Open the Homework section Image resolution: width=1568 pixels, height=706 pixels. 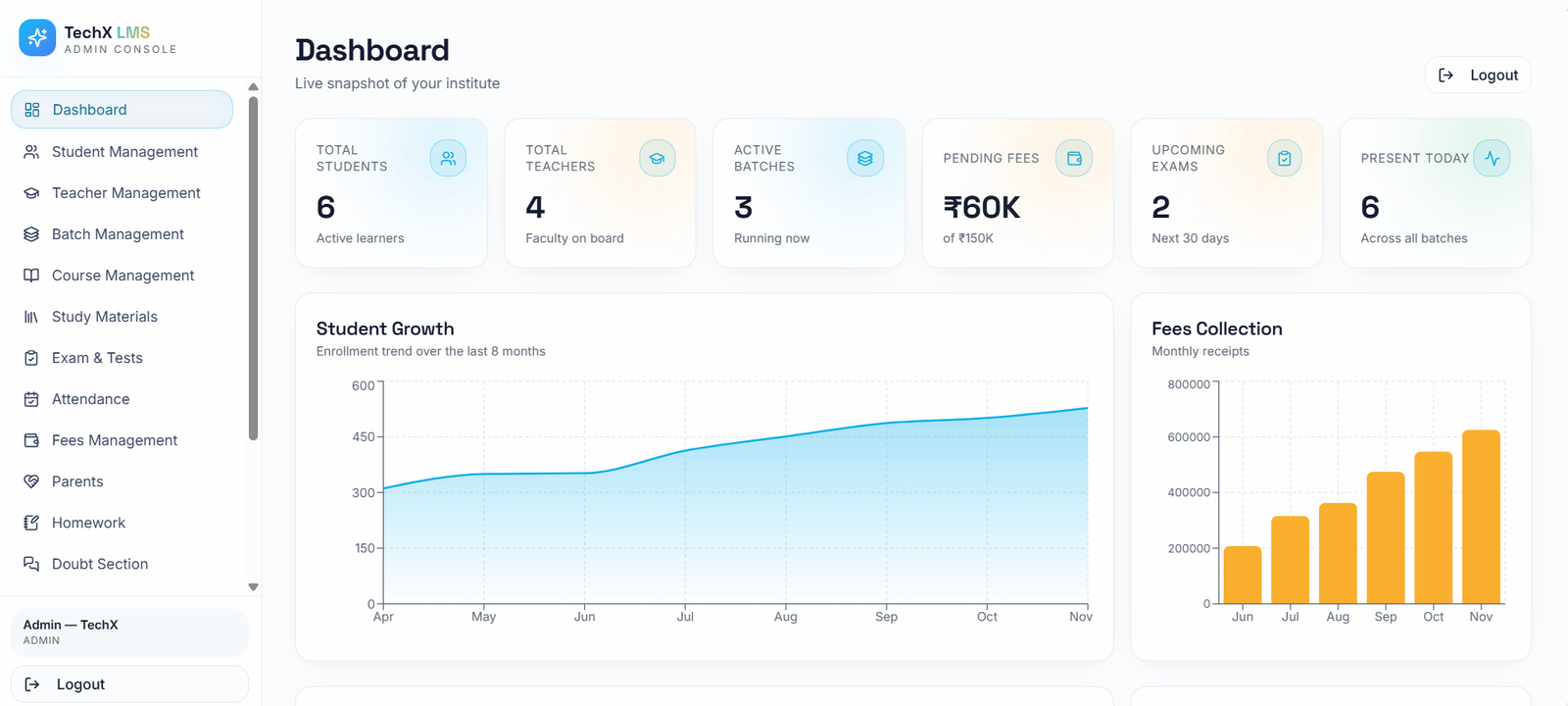click(122, 523)
